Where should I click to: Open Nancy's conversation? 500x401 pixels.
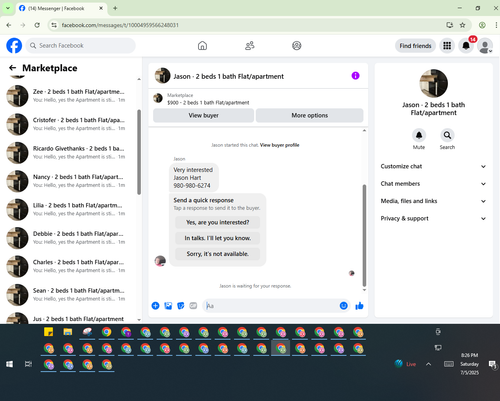click(68, 181)
